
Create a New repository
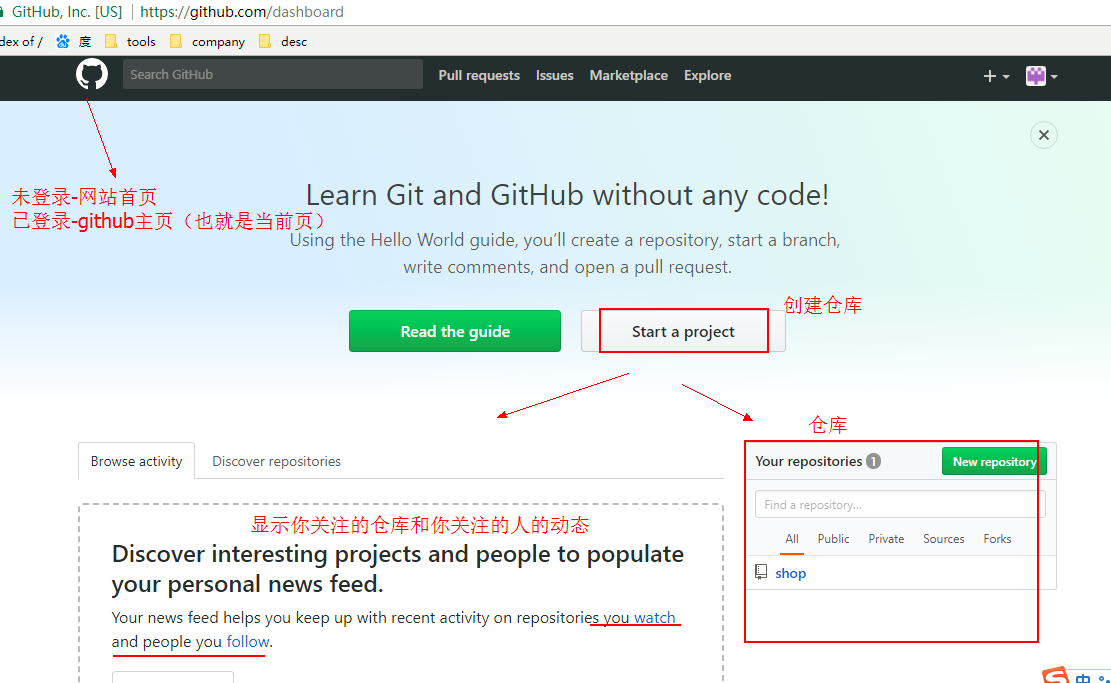(993, 461)
